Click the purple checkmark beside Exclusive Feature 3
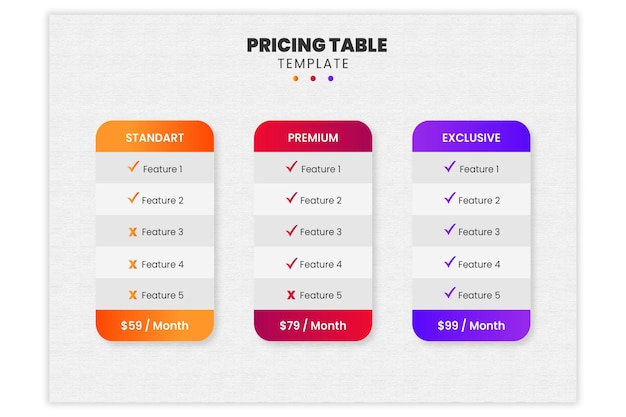Image resolution: width=626 pixels, height=417 pixels. [450, 229]
